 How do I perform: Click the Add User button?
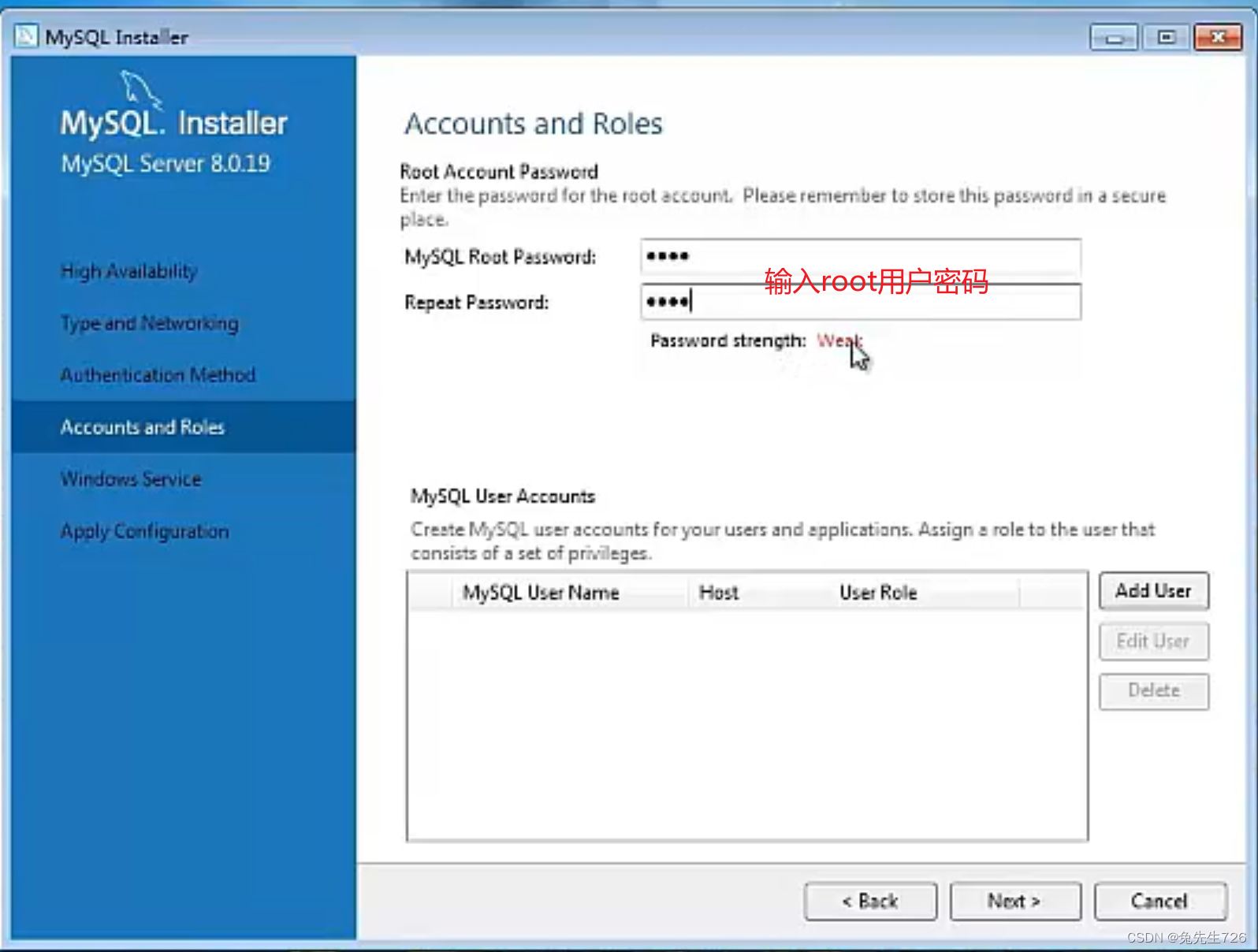(x=1154, y=591)
